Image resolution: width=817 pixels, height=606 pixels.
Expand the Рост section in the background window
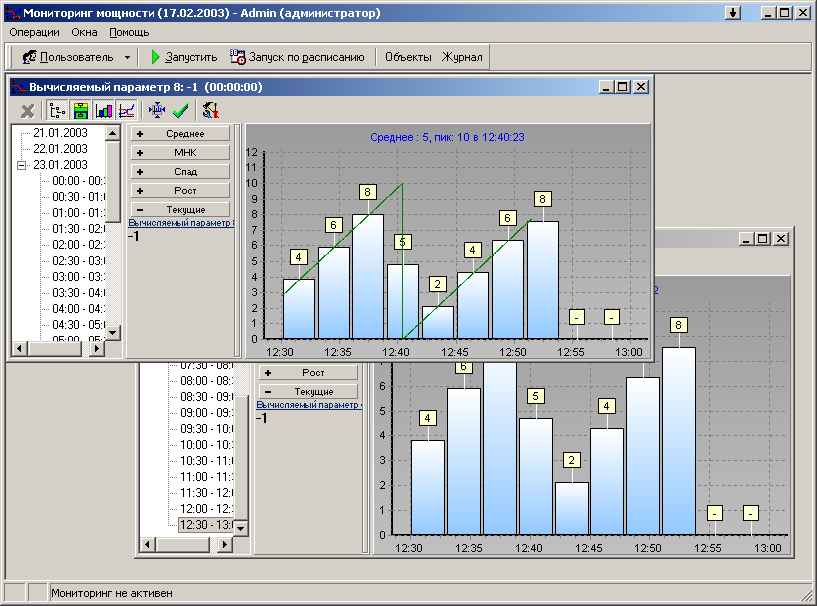pyautogui.click(x=308, y=373)
